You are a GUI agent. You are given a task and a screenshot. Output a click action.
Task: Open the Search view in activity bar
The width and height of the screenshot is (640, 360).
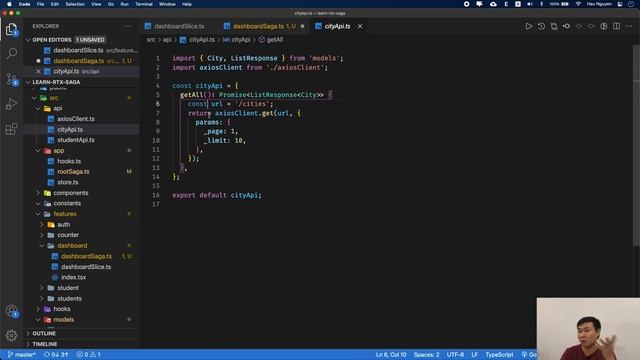[11, 53]
